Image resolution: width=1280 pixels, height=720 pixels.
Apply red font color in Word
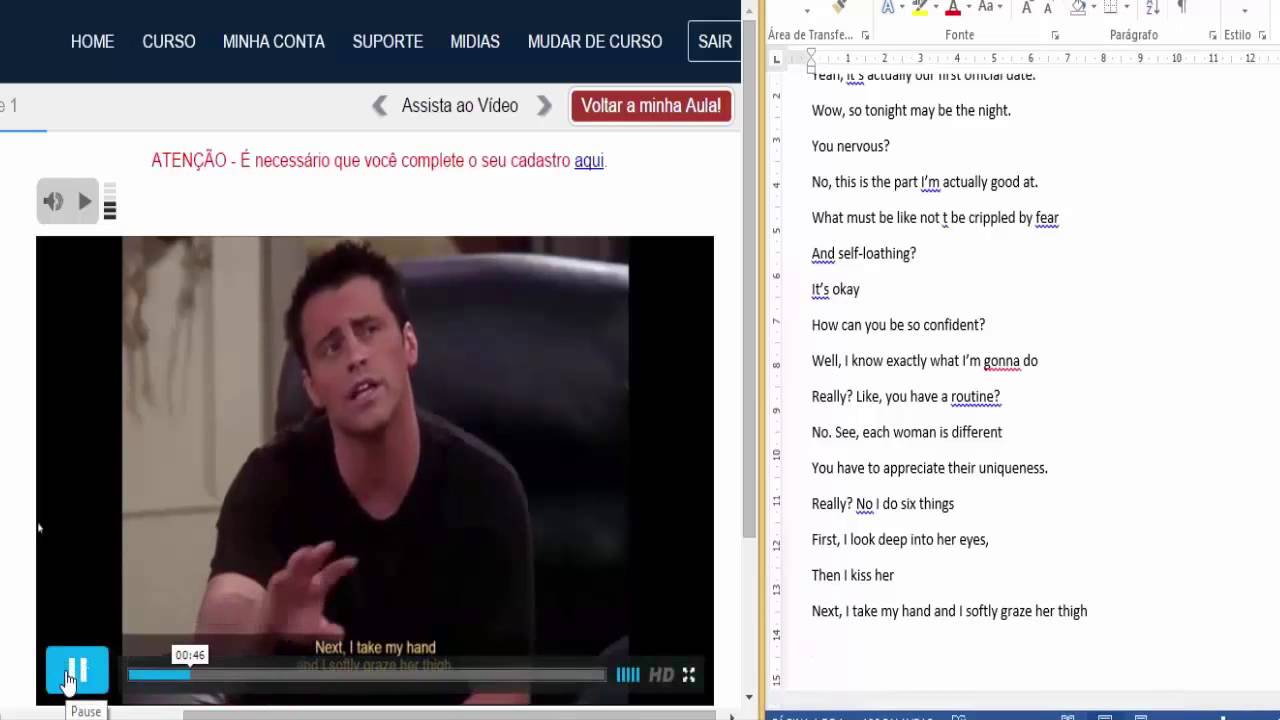[x=953, y=7]
